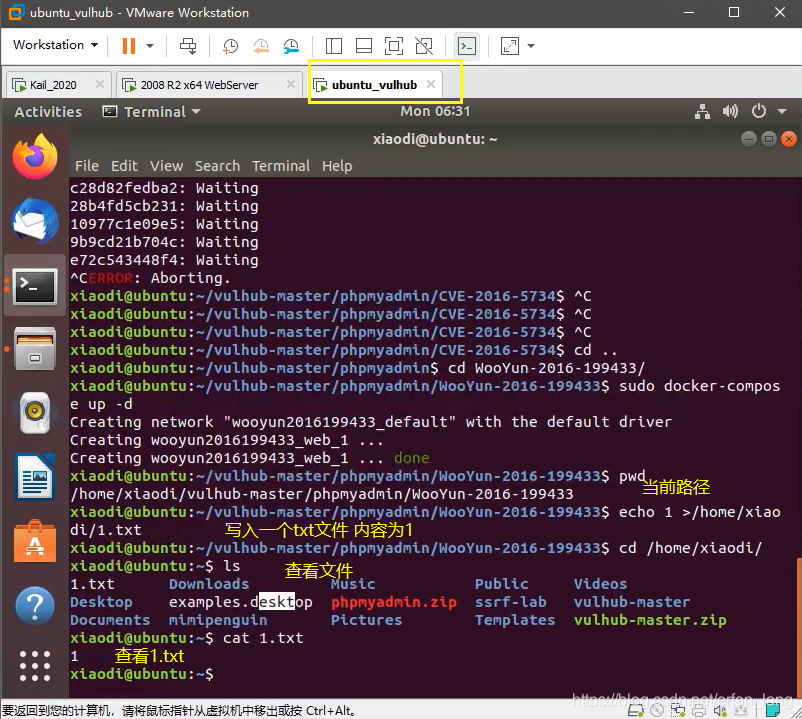Open the console view toolbar button
Image resolution: width=802 pixels, height=719 pixels.
[x=467, y=46]
